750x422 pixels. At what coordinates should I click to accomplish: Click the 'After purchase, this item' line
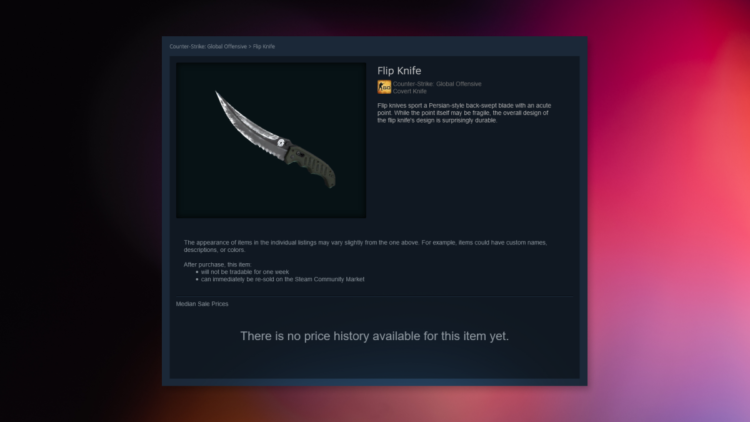click(x=217, y=264)
